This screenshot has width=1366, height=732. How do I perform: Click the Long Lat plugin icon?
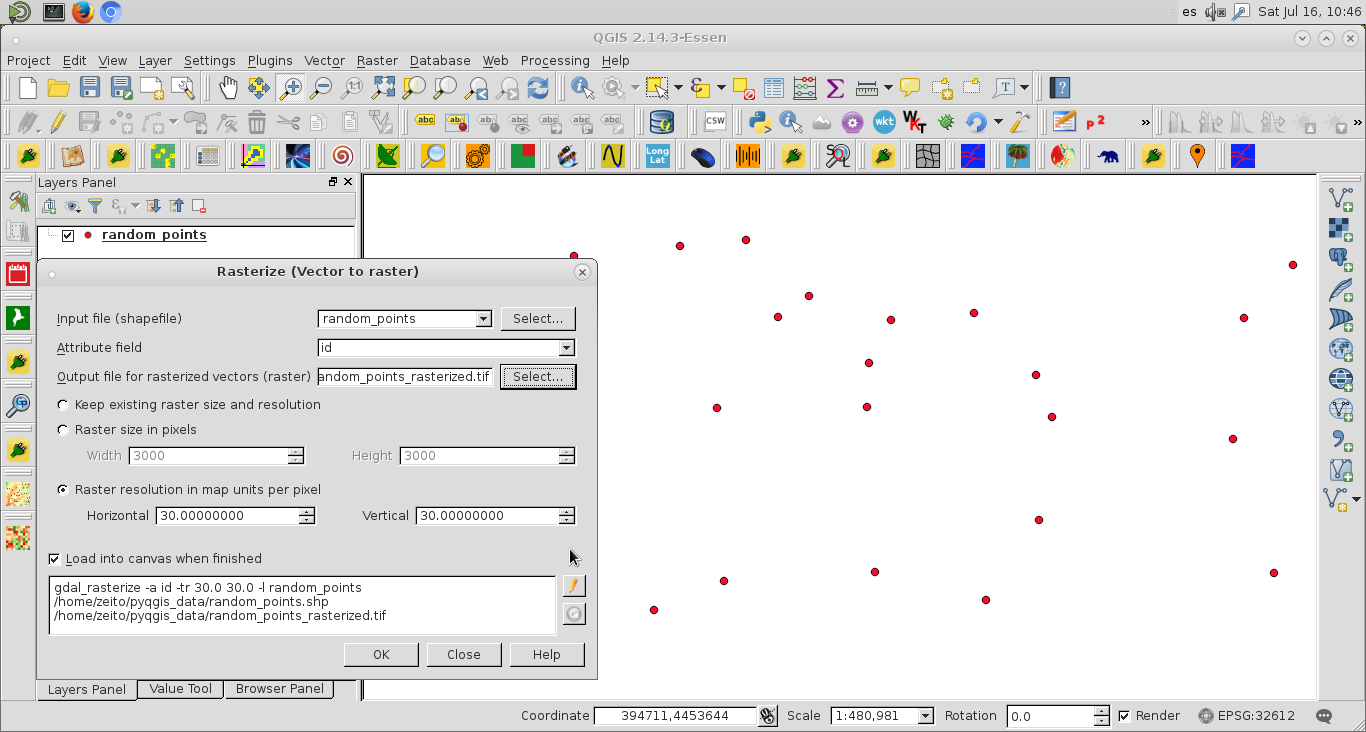pos(657,156)
